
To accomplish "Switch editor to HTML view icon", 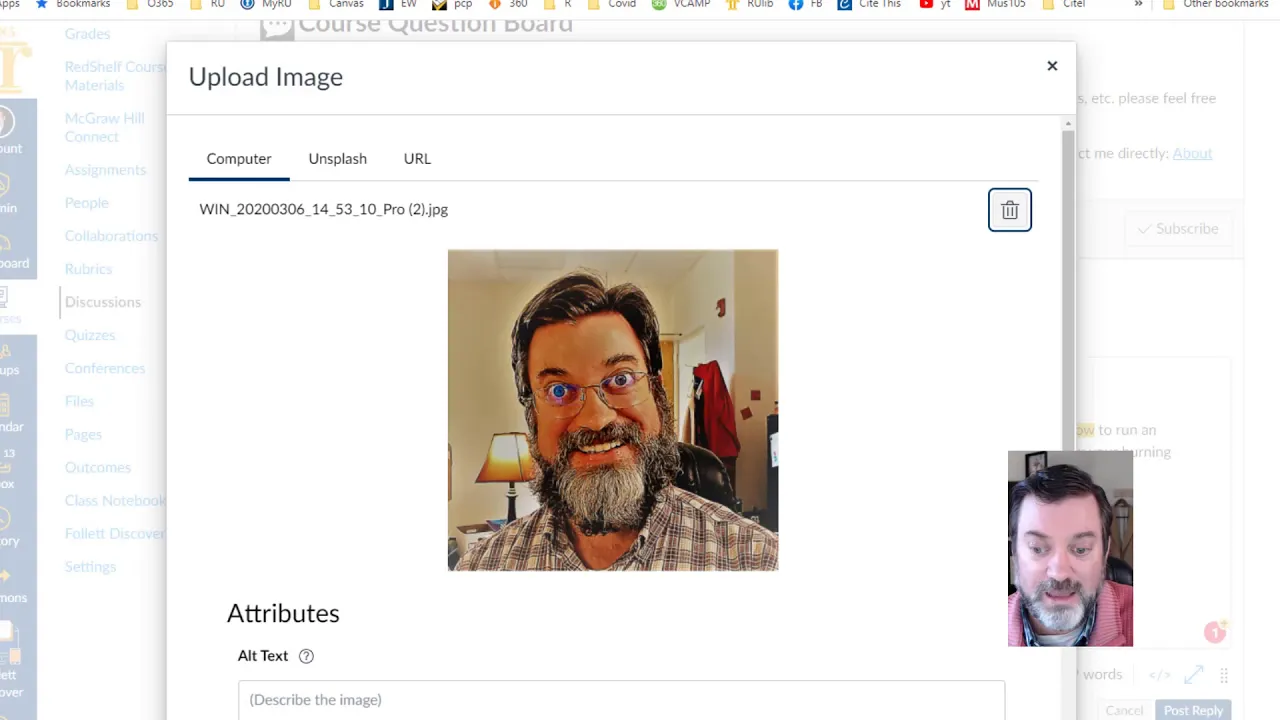I will [1159, 675].
